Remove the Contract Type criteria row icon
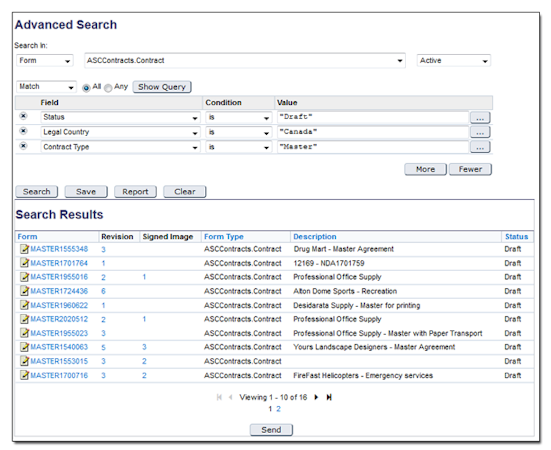Screen dimensions: 551x450 tap(23, 145)
